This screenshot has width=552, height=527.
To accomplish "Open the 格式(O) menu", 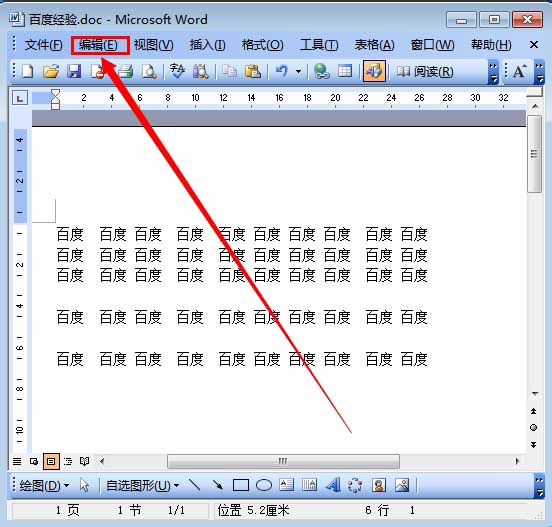I will (263, 45).
